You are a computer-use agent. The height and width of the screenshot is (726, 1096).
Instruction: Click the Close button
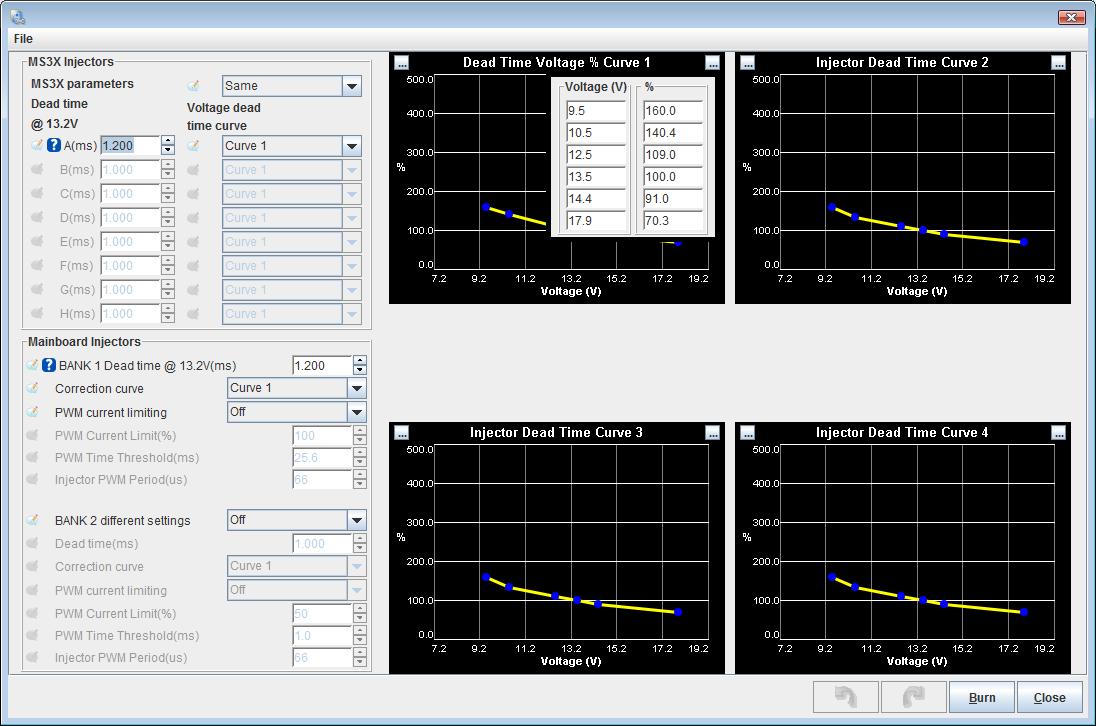[1049, 697]
